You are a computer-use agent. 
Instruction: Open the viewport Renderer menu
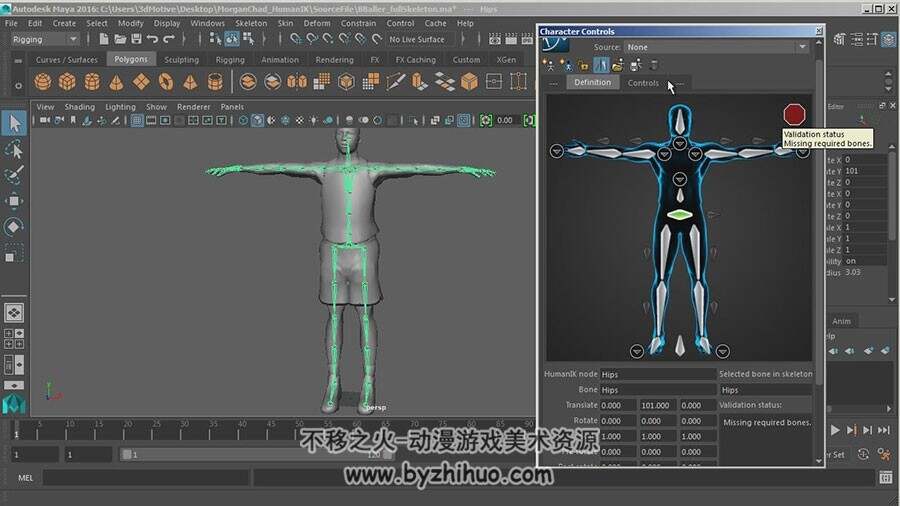point(193,107)
